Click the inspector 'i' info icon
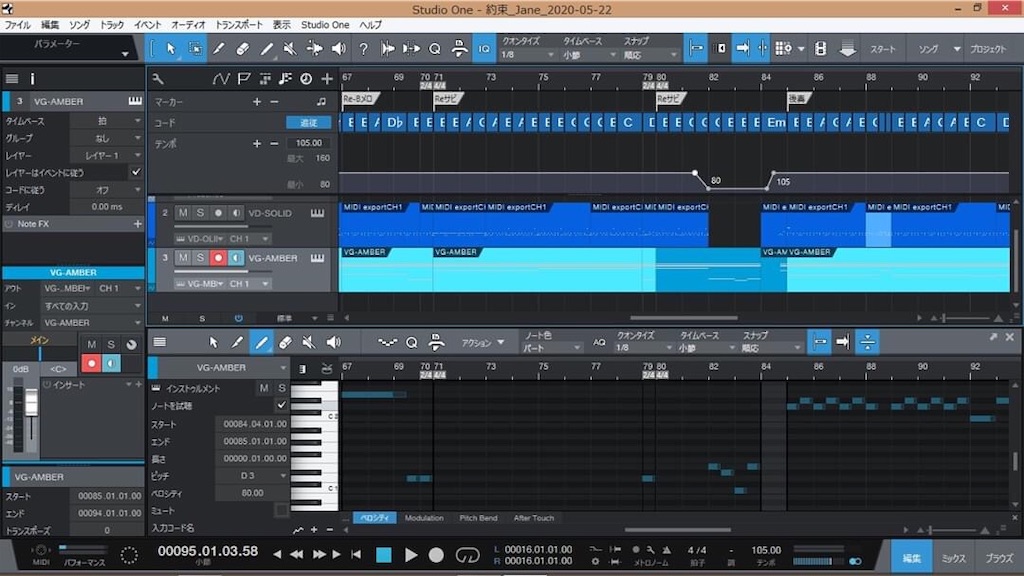1024x576 pixels. pyautogui.click(x=32, y=79)
